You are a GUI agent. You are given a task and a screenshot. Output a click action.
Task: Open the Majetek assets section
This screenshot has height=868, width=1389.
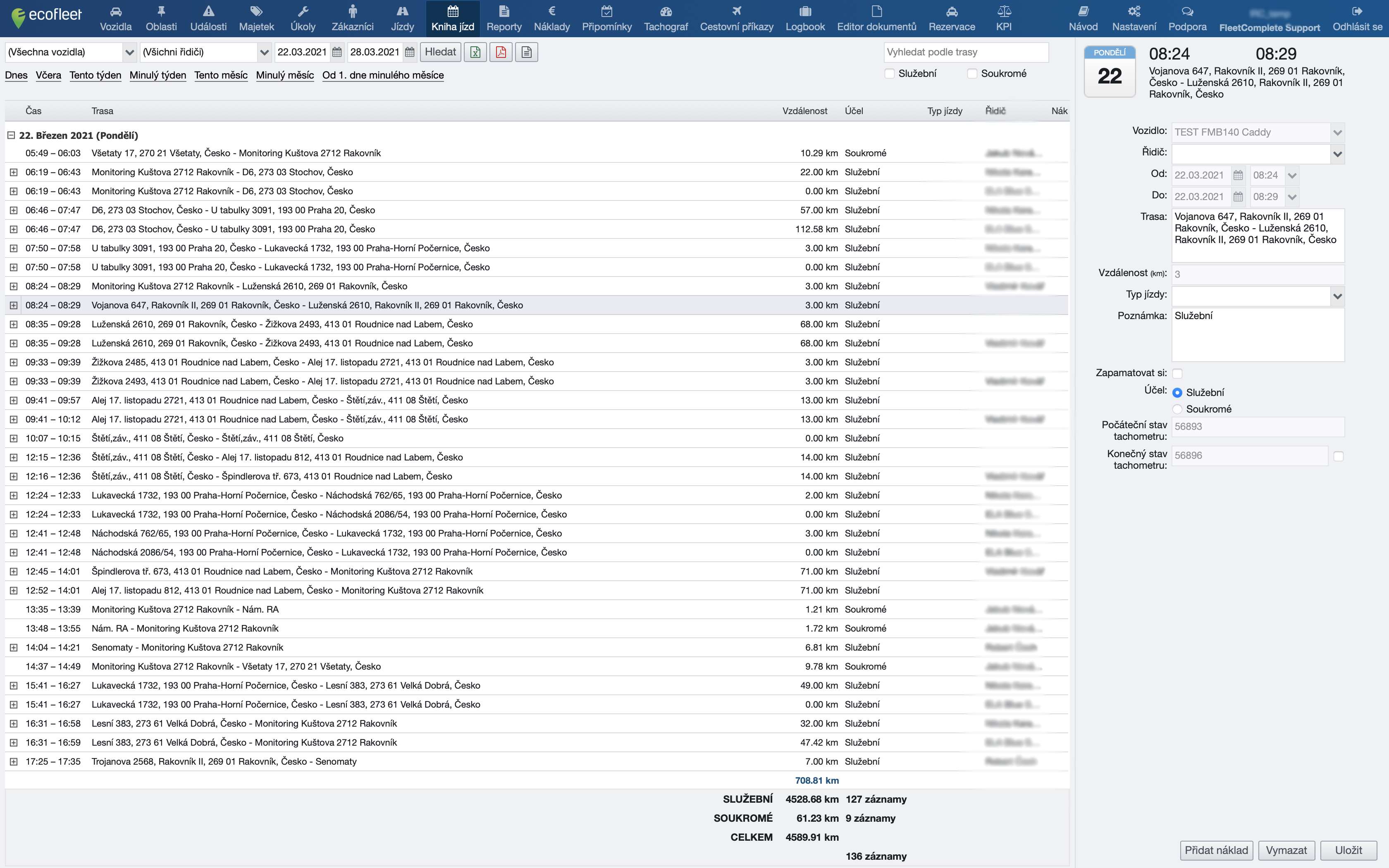pyautogui.click(x=257, y=19)
